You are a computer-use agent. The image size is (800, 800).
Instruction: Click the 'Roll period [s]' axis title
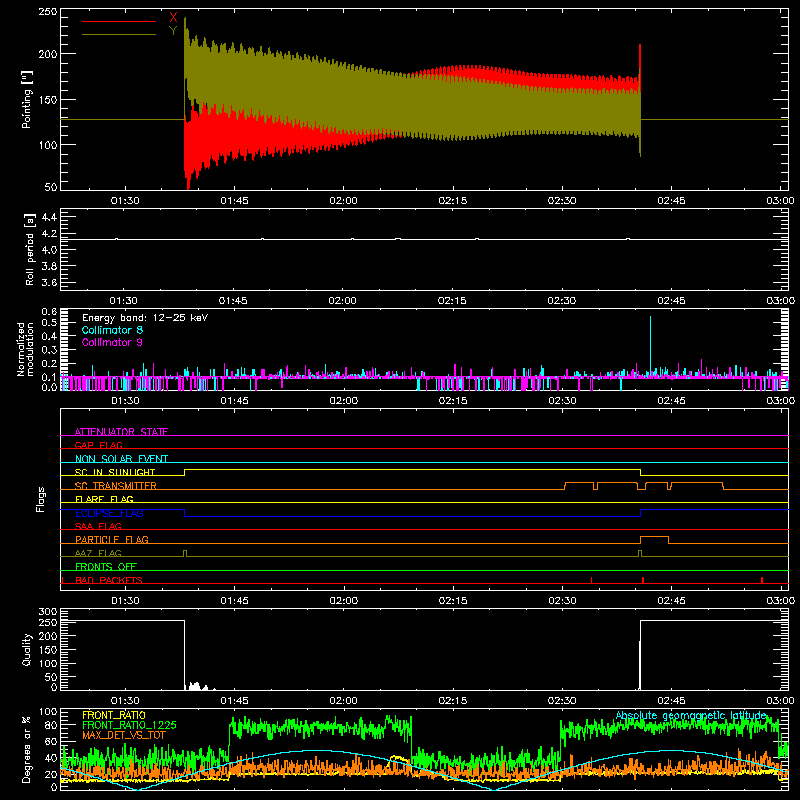coord(29,249)
